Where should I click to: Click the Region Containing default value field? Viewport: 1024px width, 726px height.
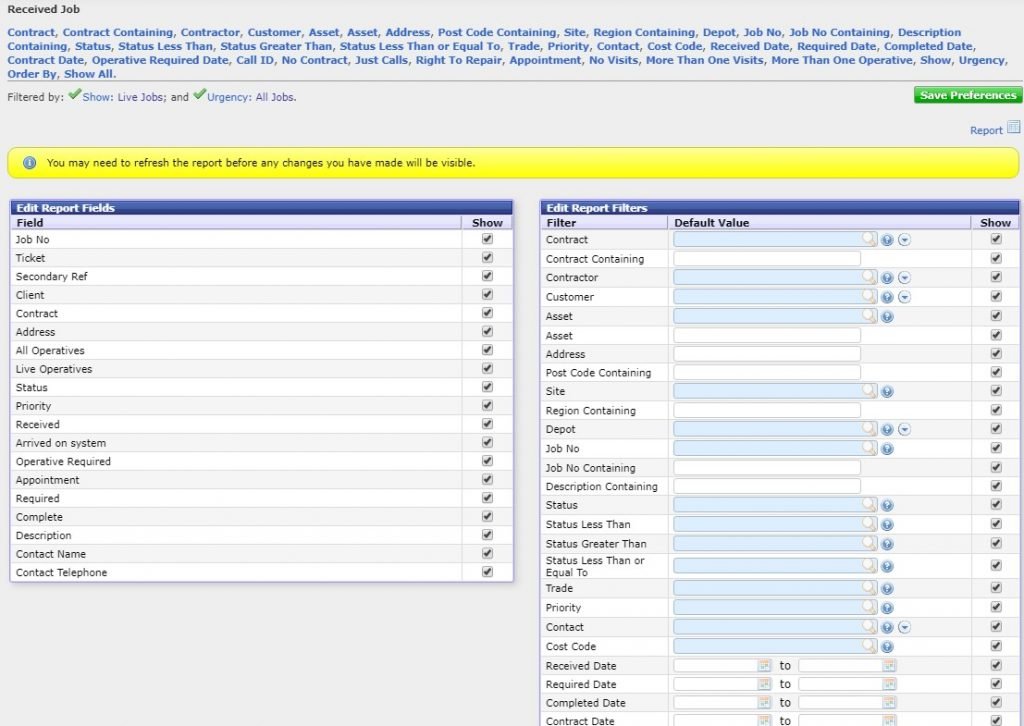767,410
